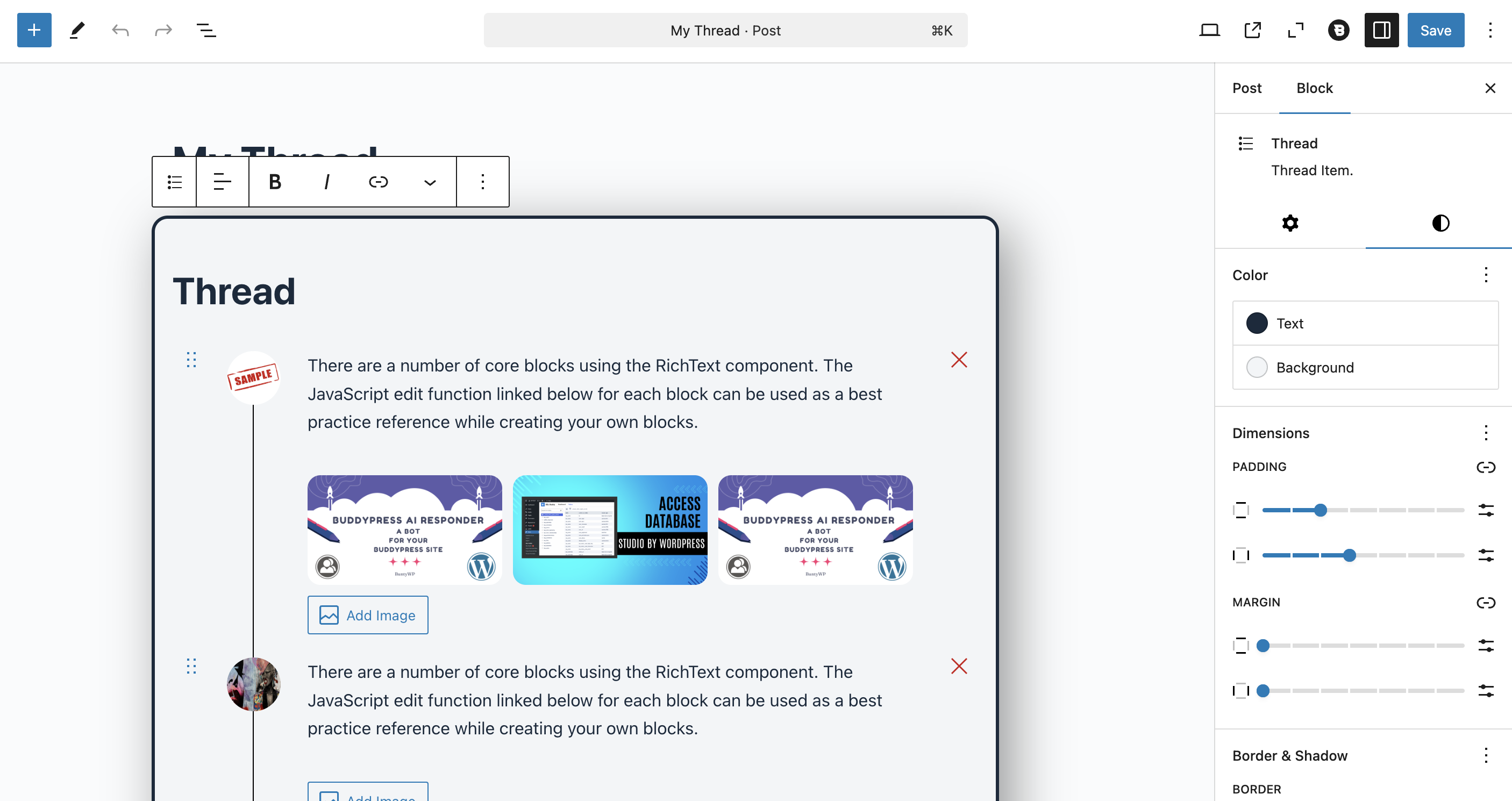Close the settings sidebar
Viewport: 1512px width, 801px height.
[x=1490, y=88]
